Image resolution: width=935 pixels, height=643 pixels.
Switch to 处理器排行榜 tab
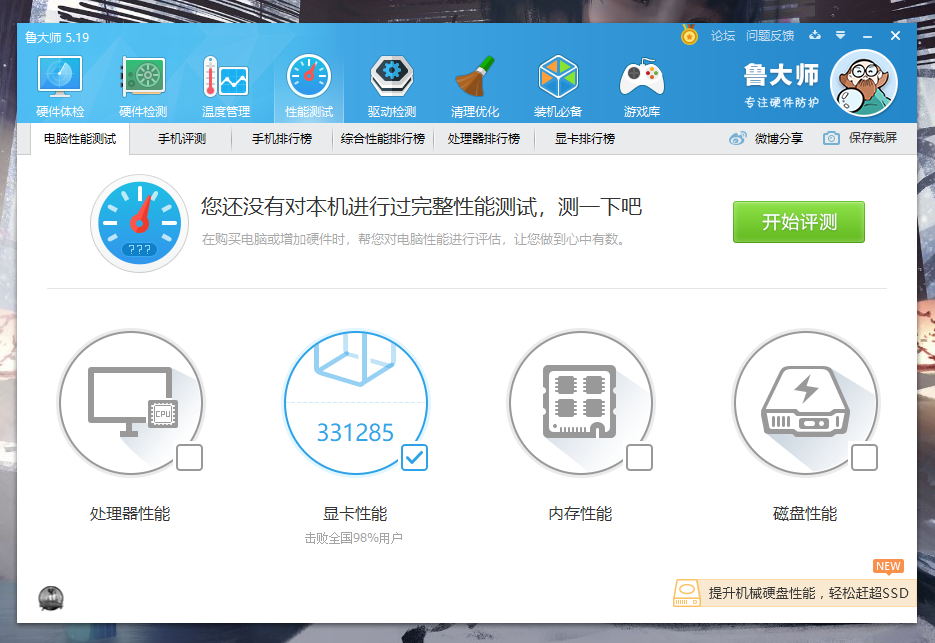pyautogui.click(x=484, y=139)
